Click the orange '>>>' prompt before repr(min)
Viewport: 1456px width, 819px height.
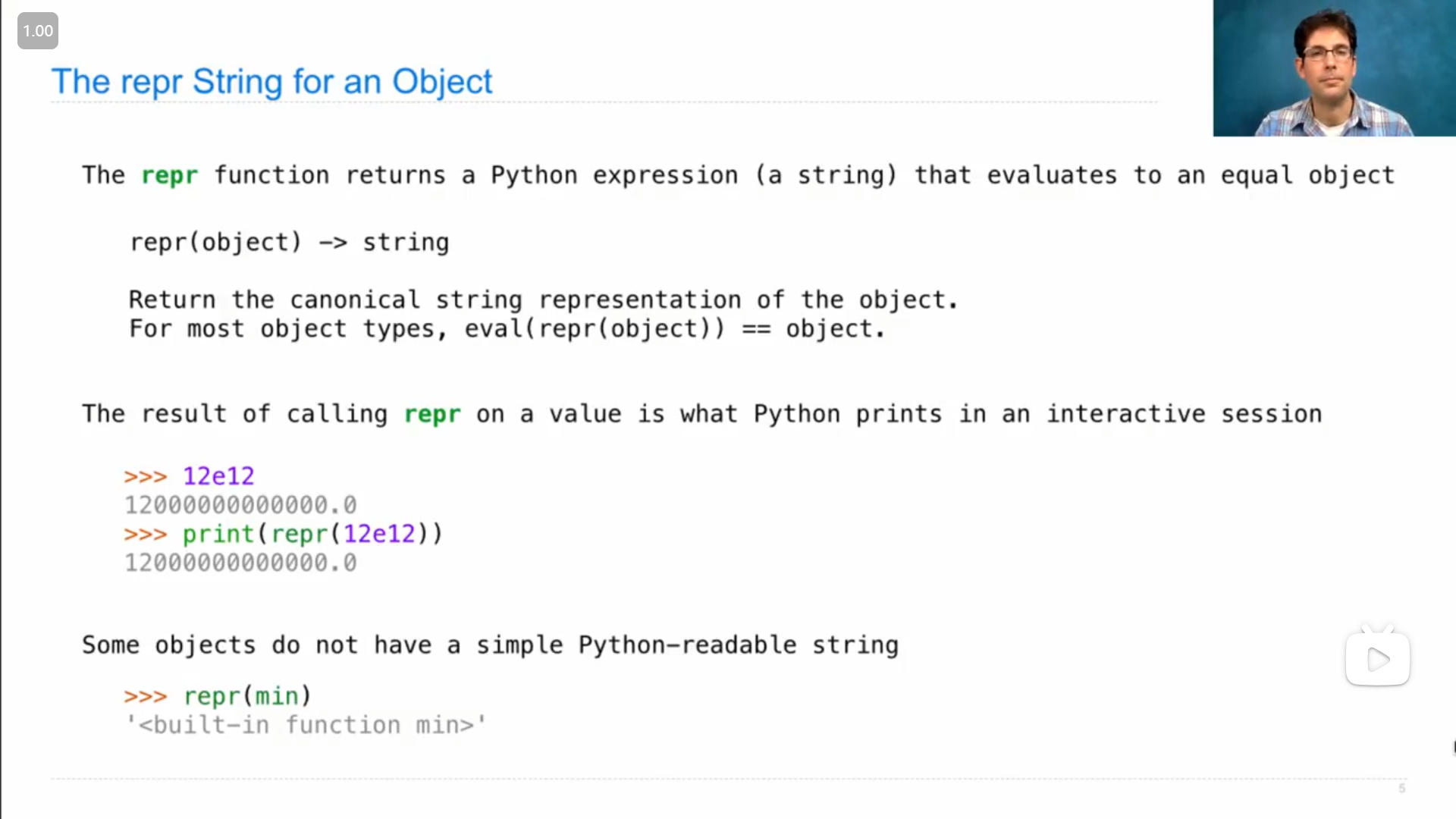click(145, 696)
